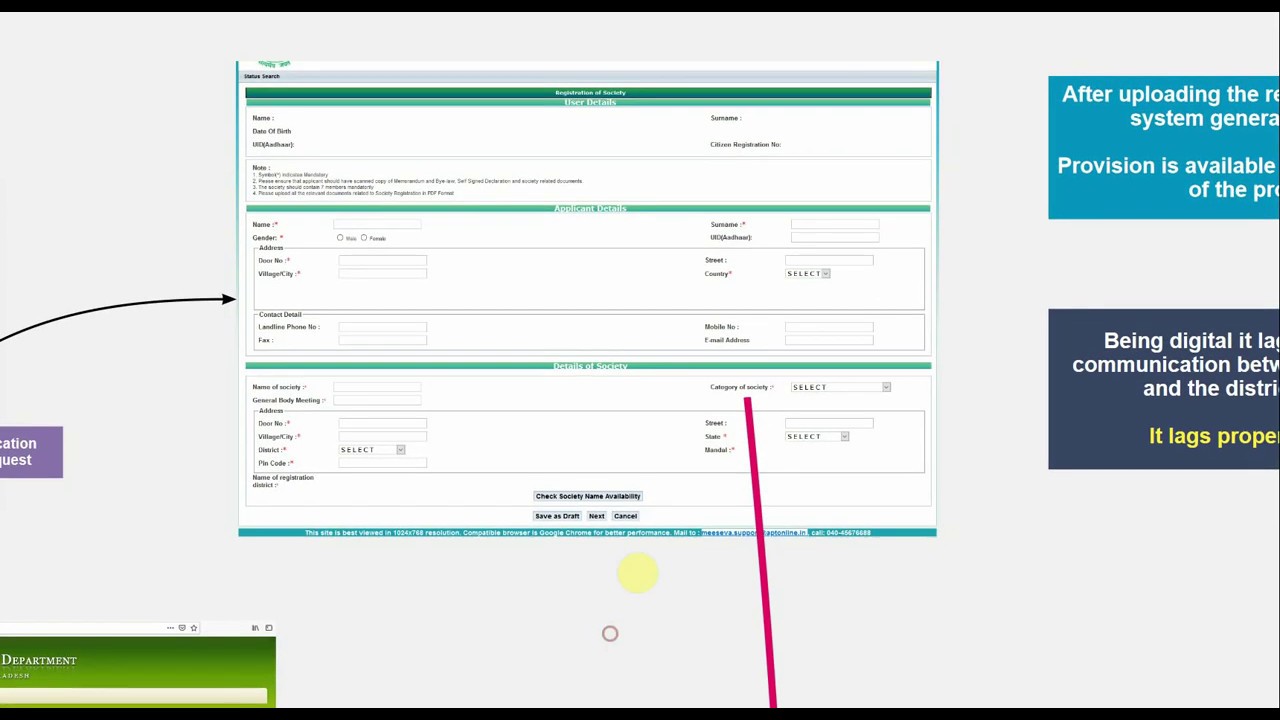Image resolution: width=1280 pixels, height=720 pixels.
Task: Open the browser library icon
Action: click(255, 628)
